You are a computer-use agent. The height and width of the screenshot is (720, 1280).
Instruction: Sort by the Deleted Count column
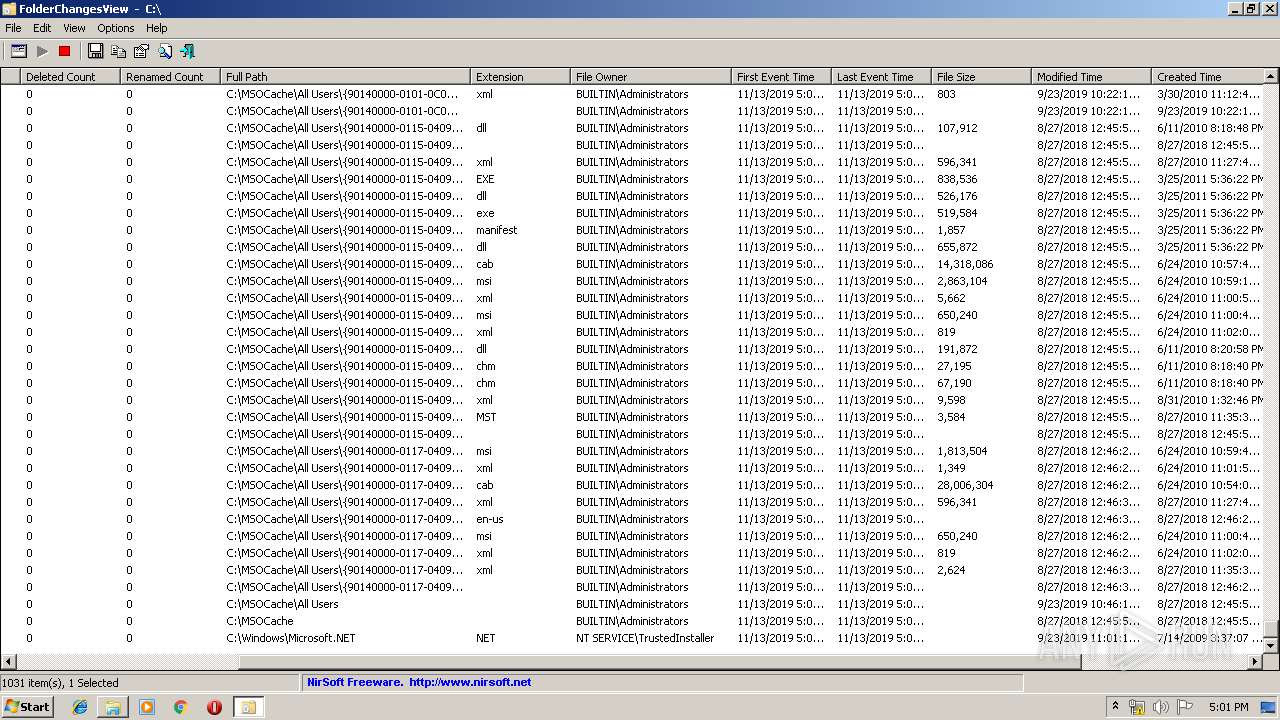(x=70, y=77)
